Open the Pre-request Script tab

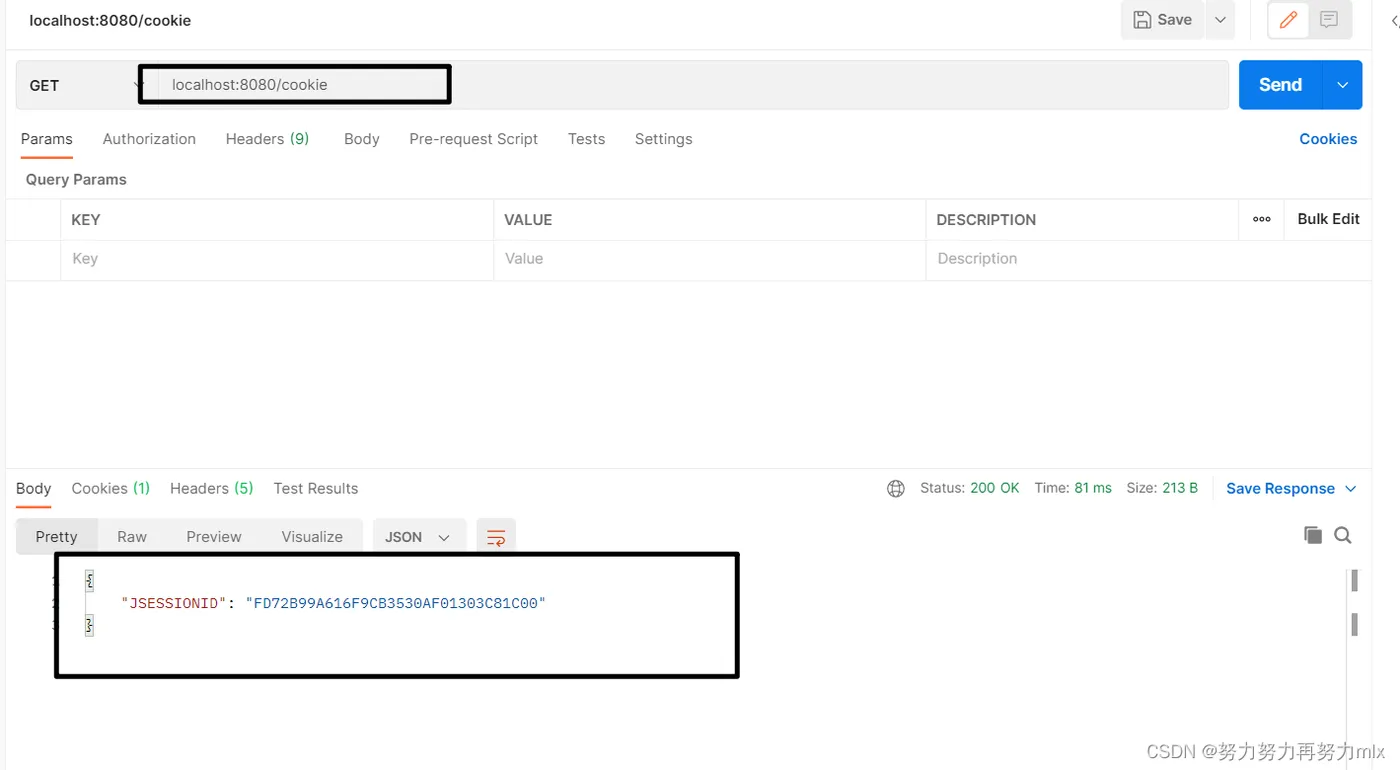coord(473,139)
